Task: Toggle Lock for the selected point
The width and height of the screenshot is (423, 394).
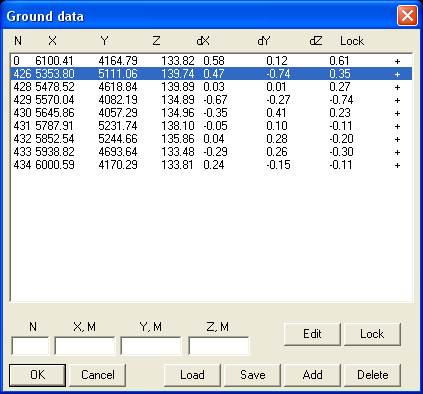Action: pyautogui.click(x=372, y=334)
